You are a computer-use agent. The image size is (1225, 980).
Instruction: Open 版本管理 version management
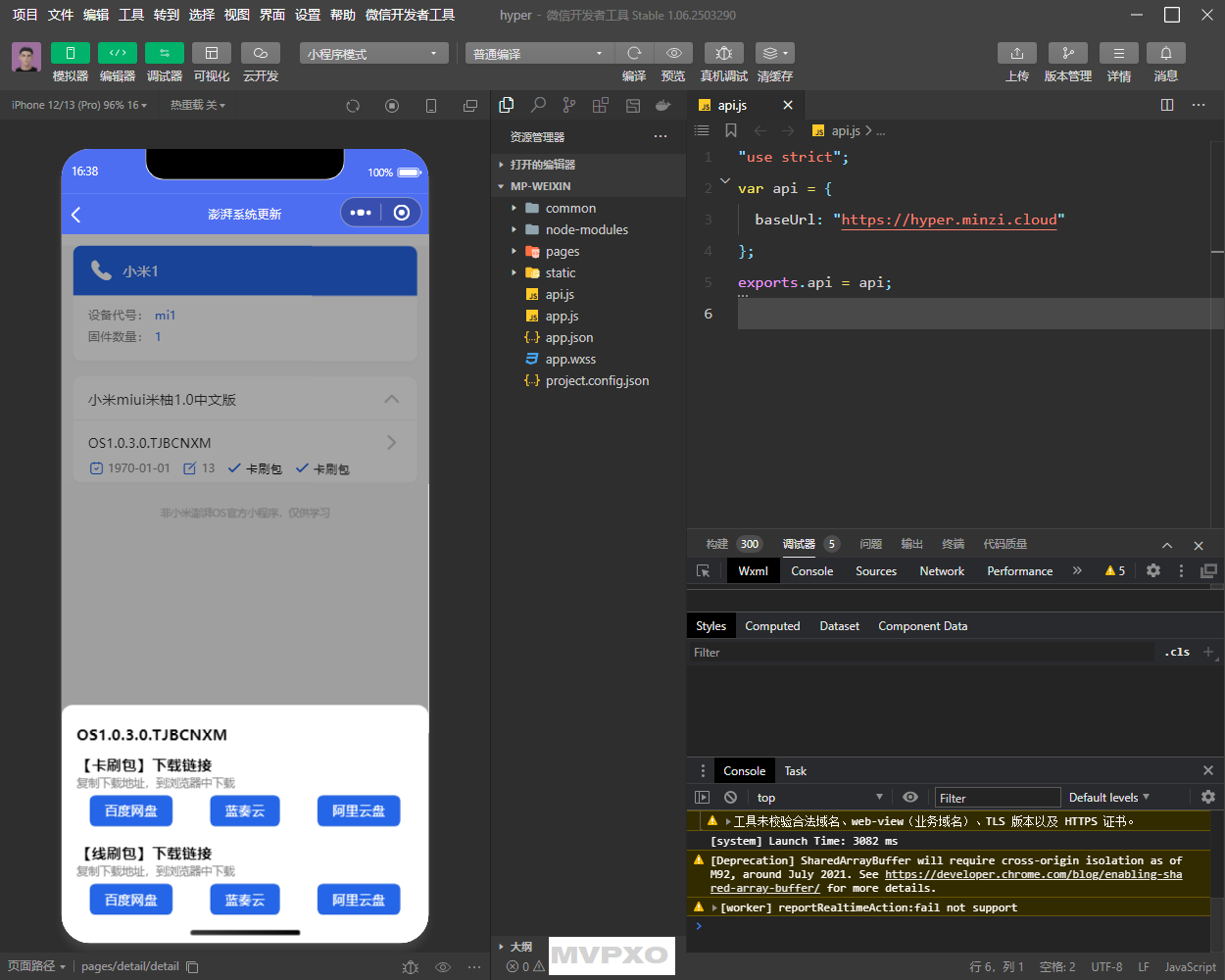1068,53
